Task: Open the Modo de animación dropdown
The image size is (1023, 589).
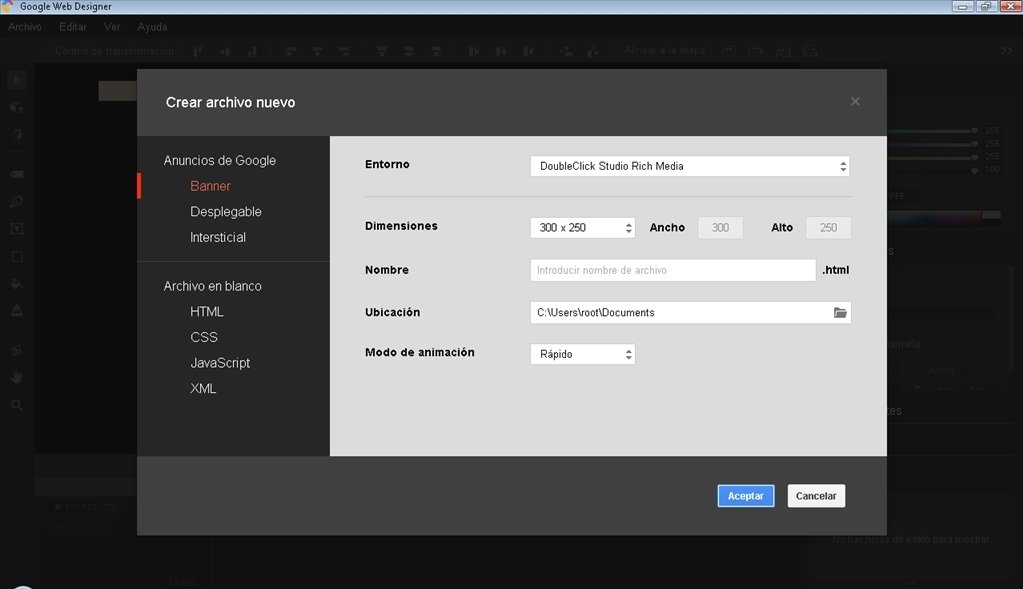Action: pos(583,354)
